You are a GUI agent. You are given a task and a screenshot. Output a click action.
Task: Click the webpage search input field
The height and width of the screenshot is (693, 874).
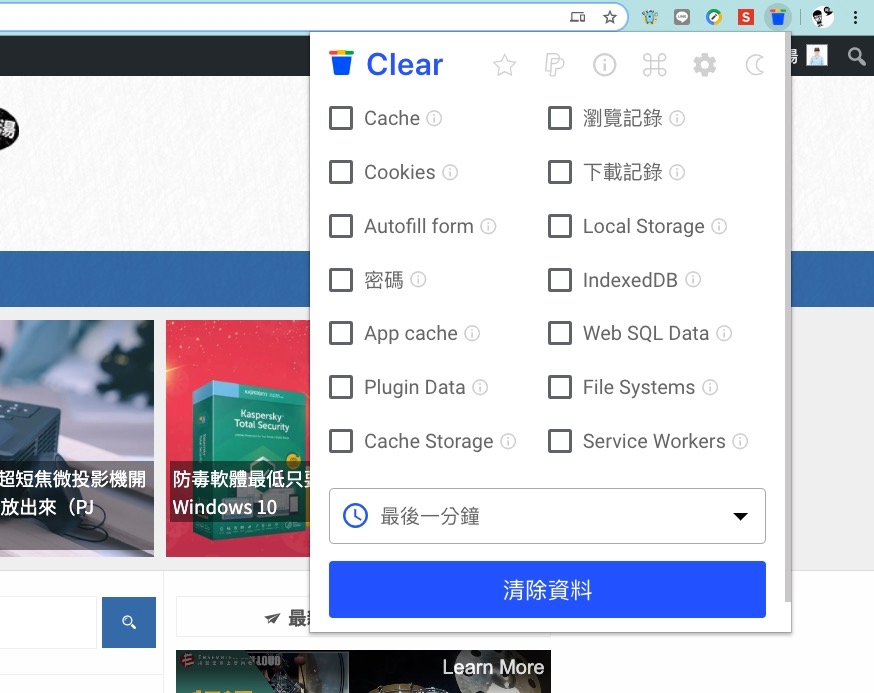pyautogui.click(x=48, y=622)
